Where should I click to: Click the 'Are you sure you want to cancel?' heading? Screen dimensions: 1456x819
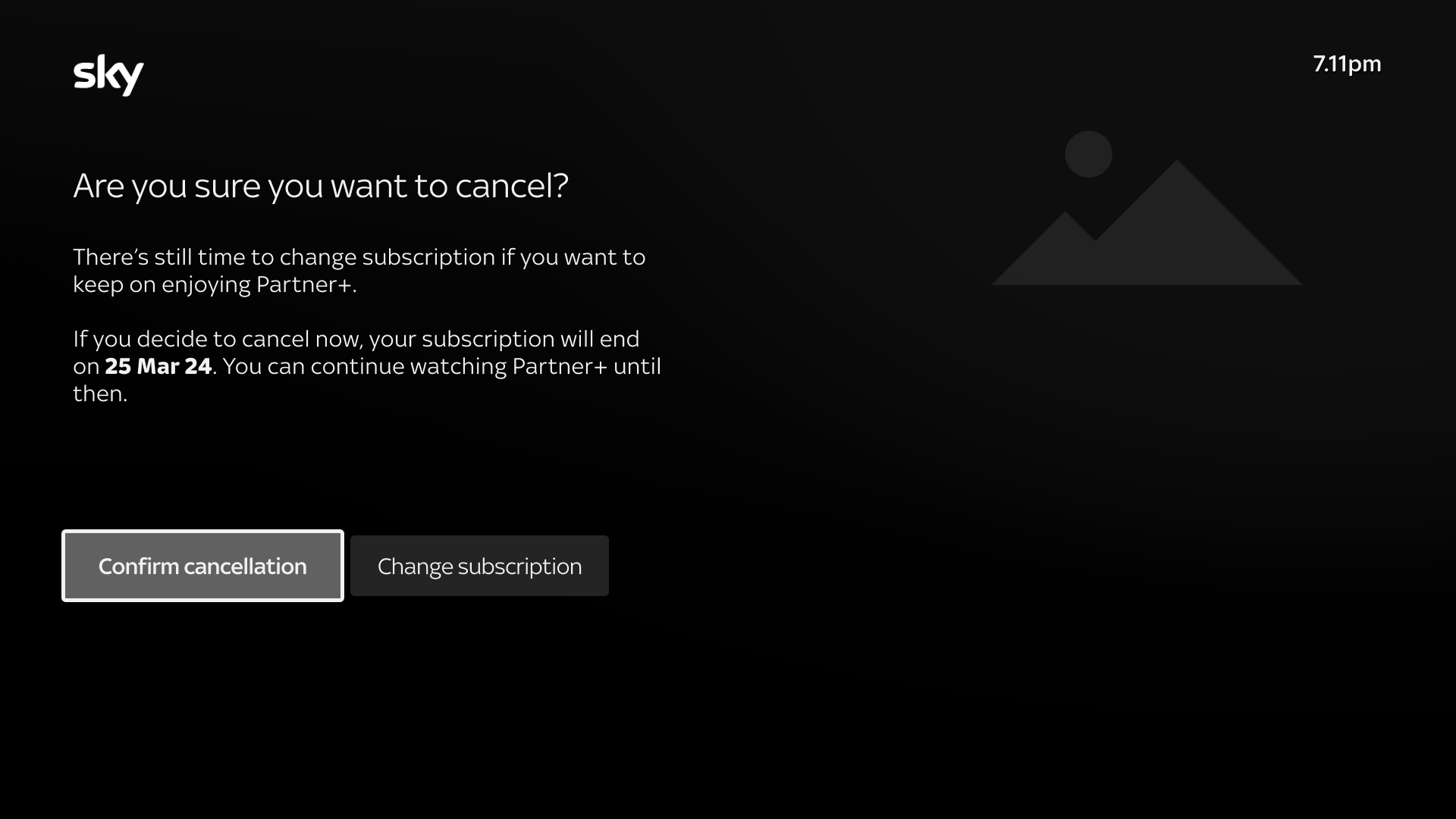click(321, 186)
